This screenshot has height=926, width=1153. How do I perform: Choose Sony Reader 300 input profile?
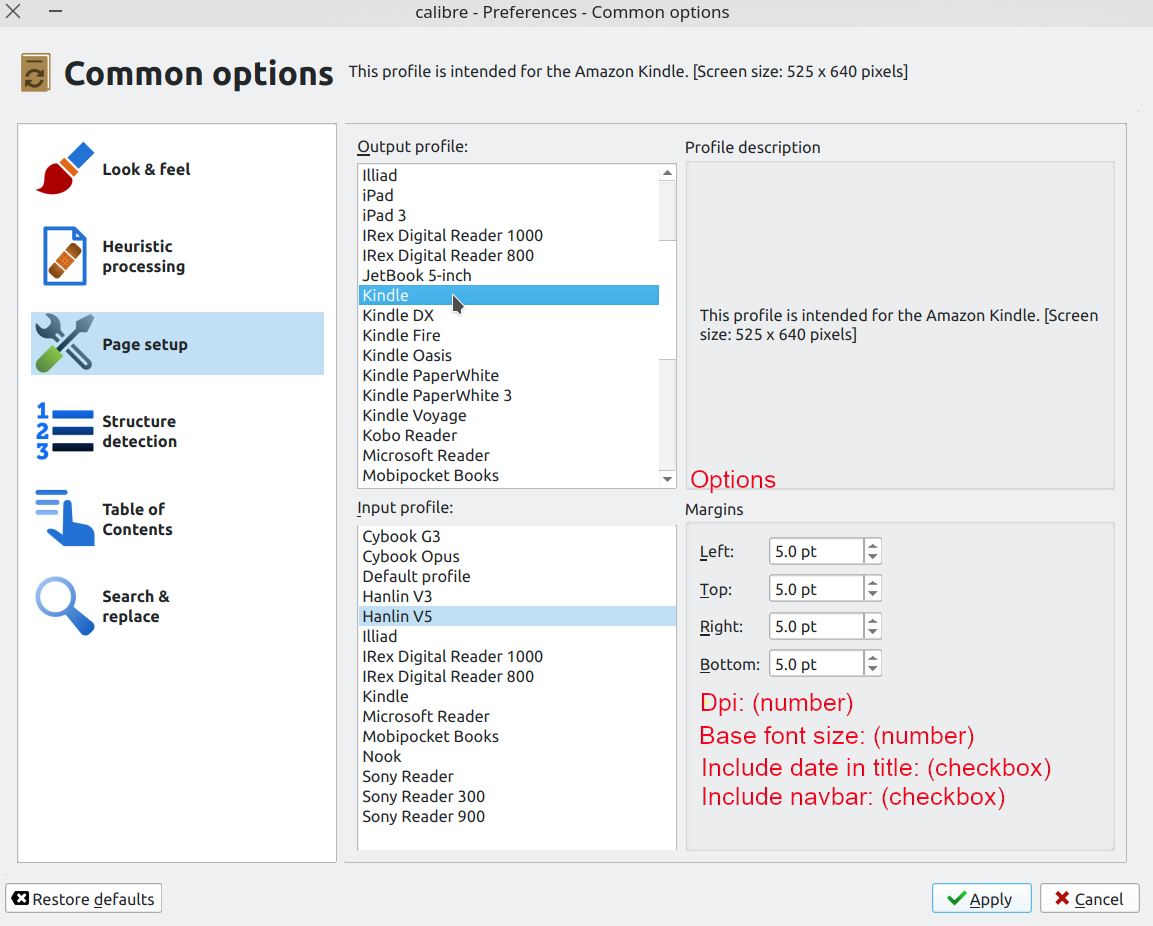pos(424,796)
